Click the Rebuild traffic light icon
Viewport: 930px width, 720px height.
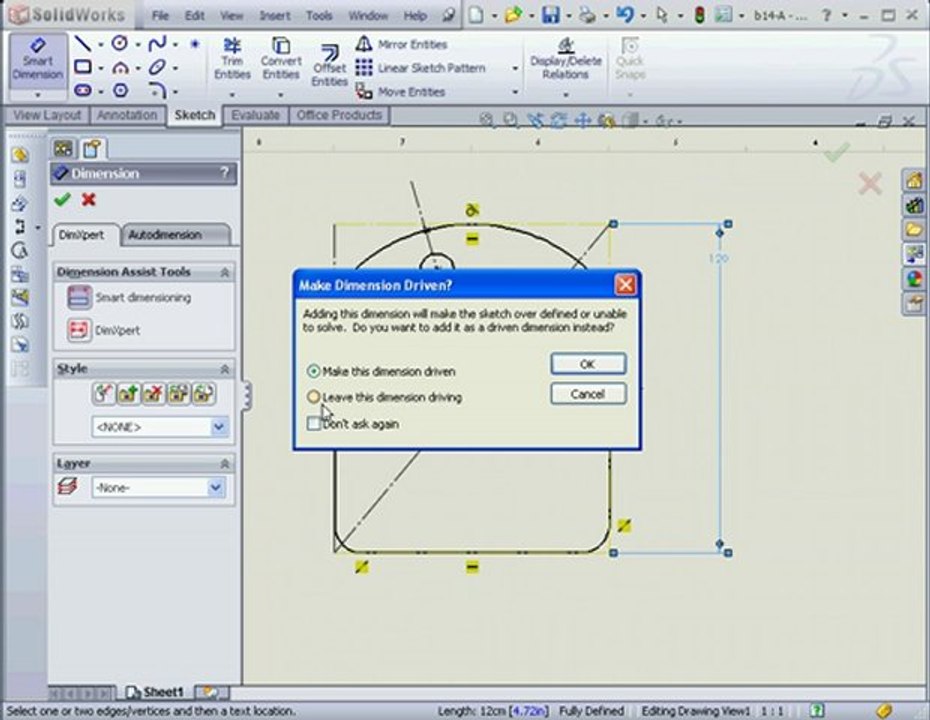(x=699, y=15)
